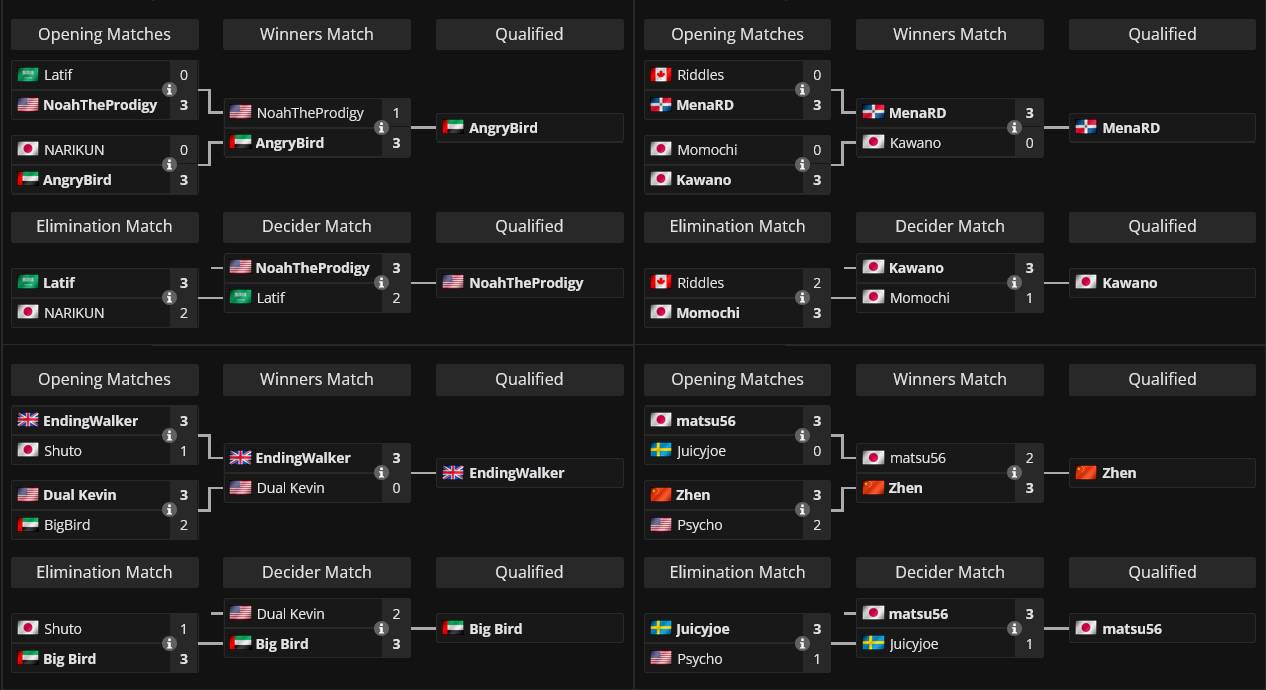Viewport: 1266px width, 690px height.
Task: Click info icon for Riddles vs MenaRD match
Action: coord(802,90)
